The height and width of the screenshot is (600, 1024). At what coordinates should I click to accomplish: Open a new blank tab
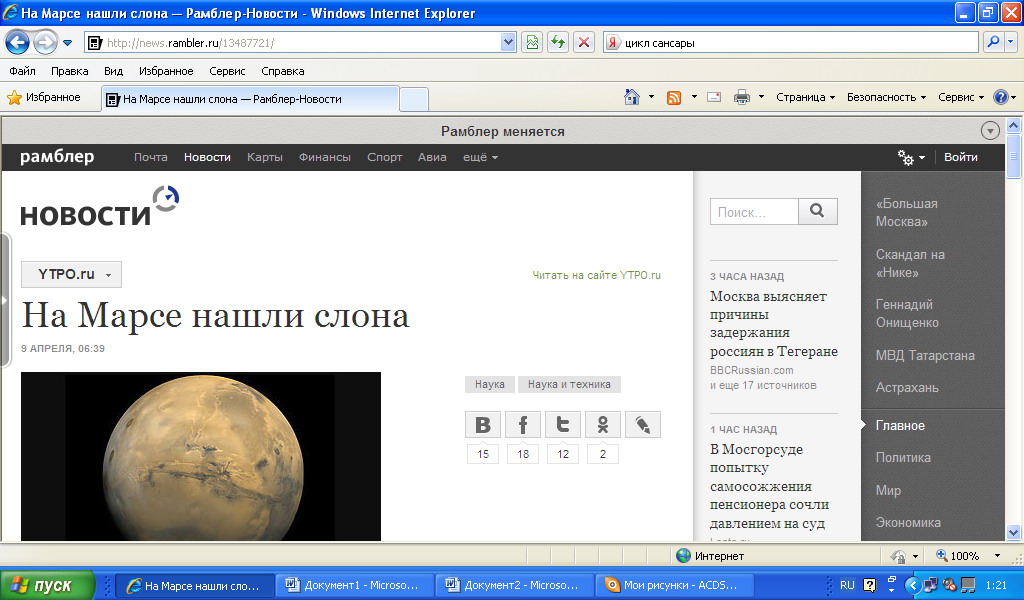coord(413,99)
